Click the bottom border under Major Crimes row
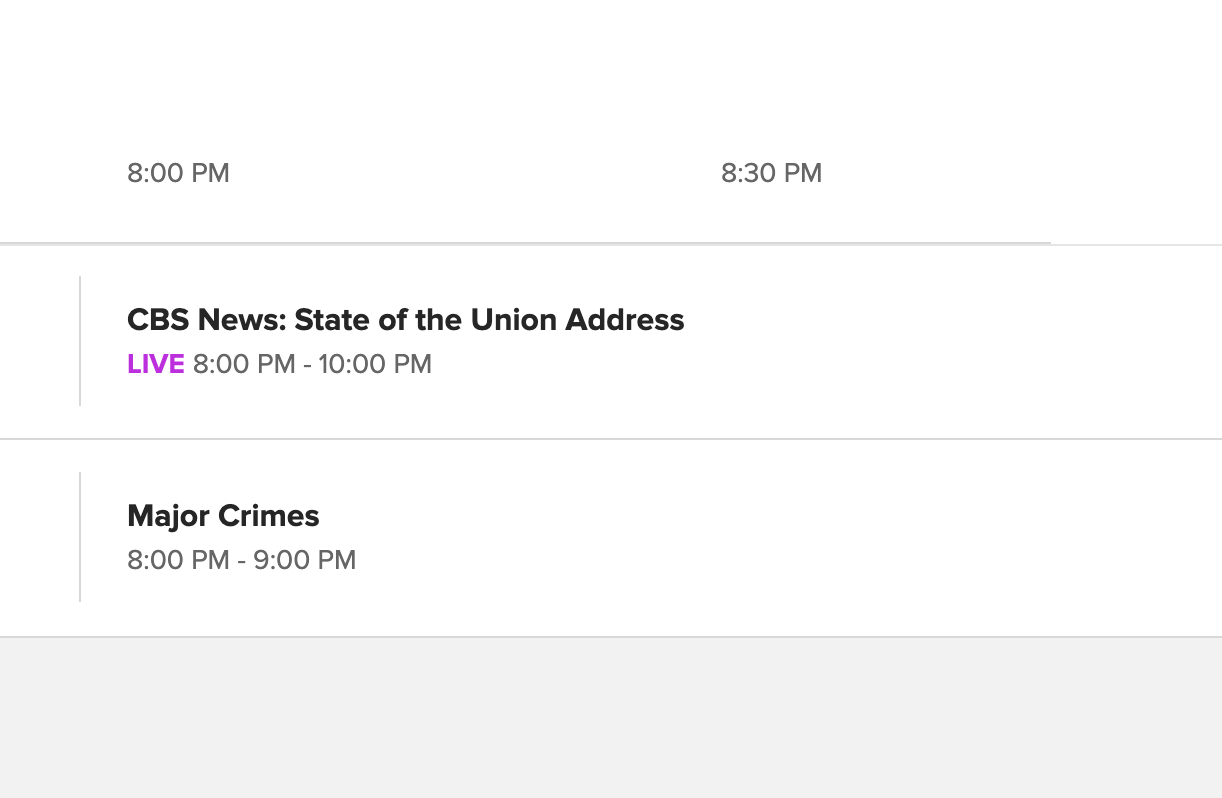The height and width of the screenshot is (798, 1222). coord(611,636)
